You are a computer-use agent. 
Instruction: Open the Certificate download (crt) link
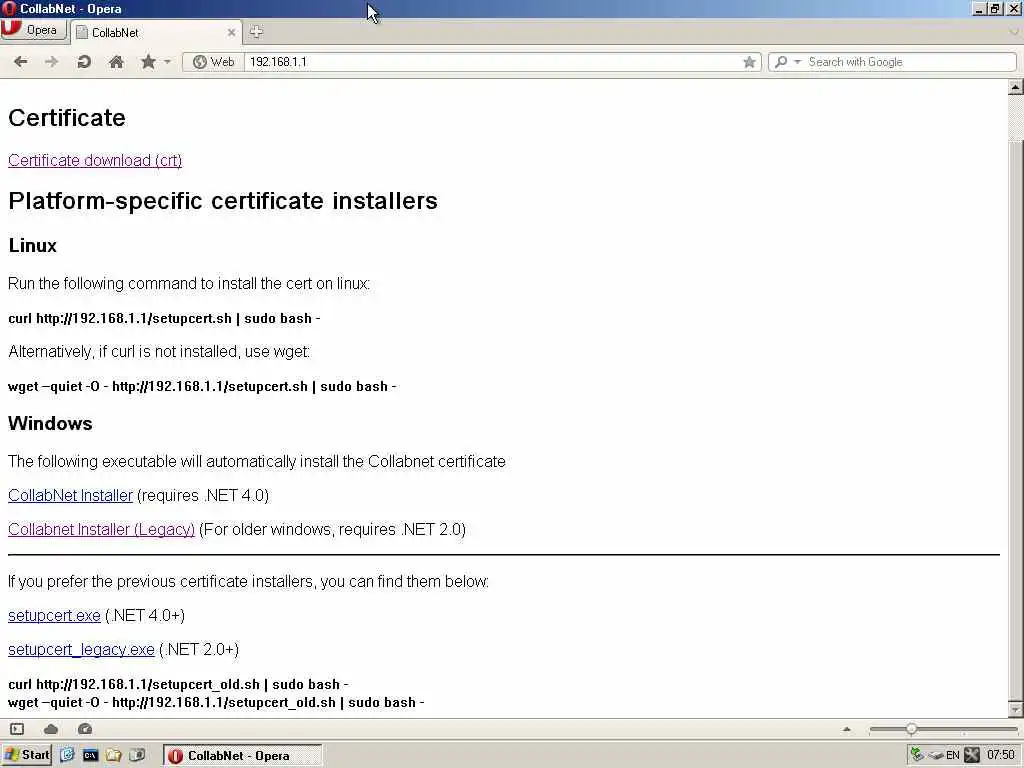[95, 161]
